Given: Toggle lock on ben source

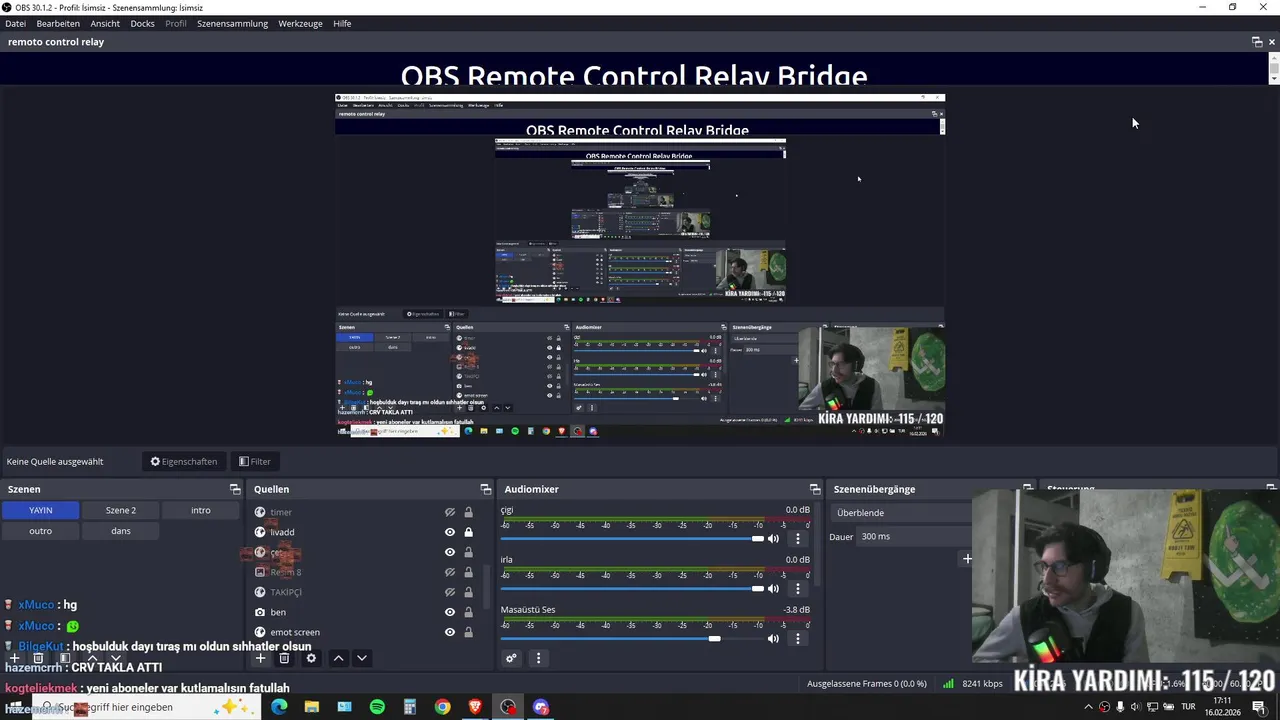Looking at the screenshot, I should coord(468,612).
